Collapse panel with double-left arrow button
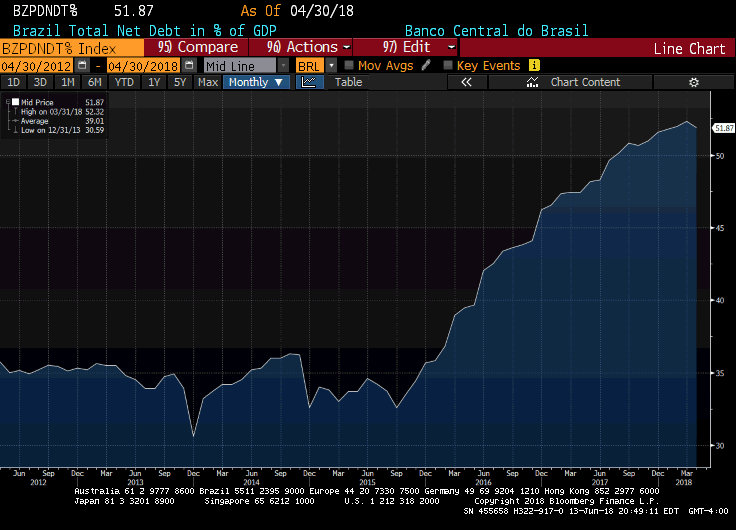The height and width of the screenshot is (530, 736). click(x=466, y=82)
